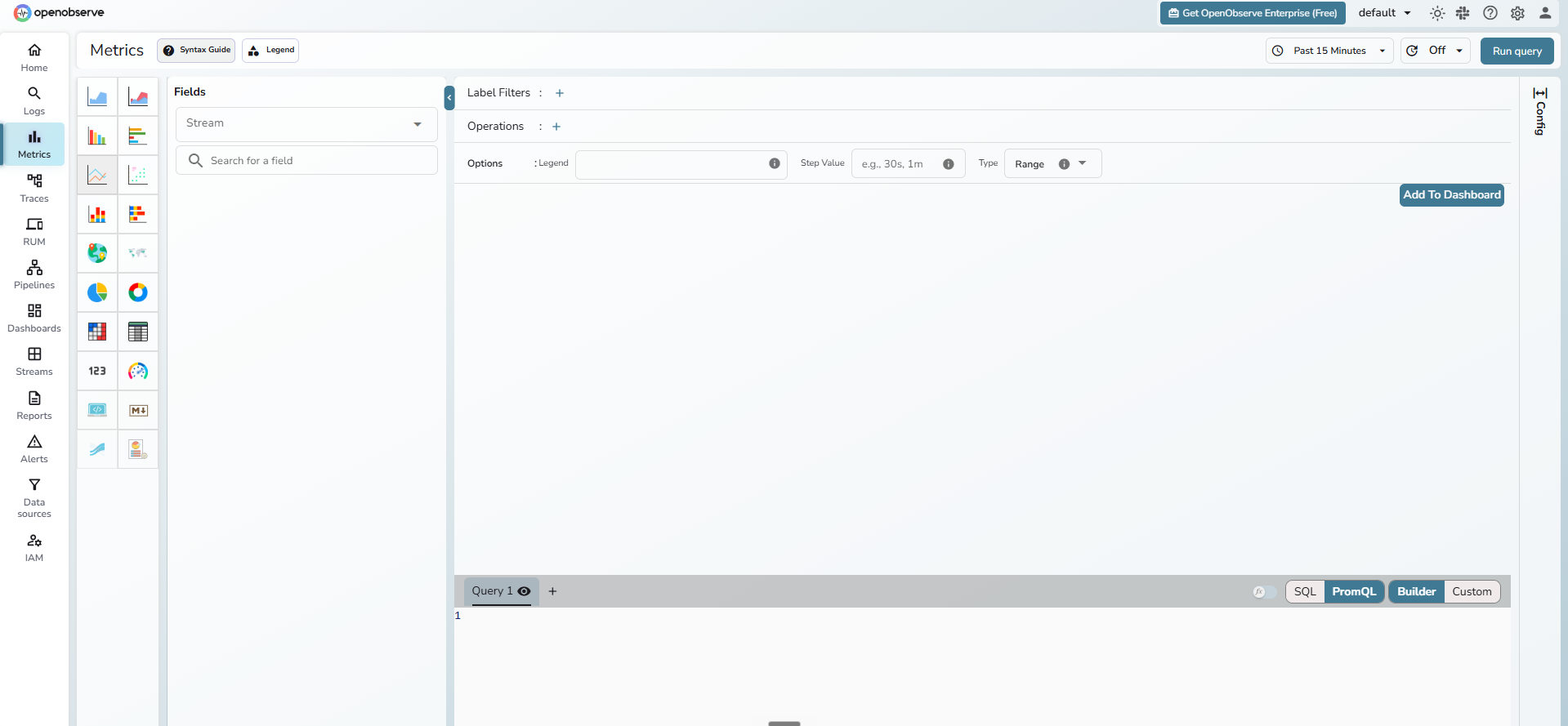Select the HTML panel type
Screen dimensions: 1568x726
pyautogui.click(x=97, y=410)
